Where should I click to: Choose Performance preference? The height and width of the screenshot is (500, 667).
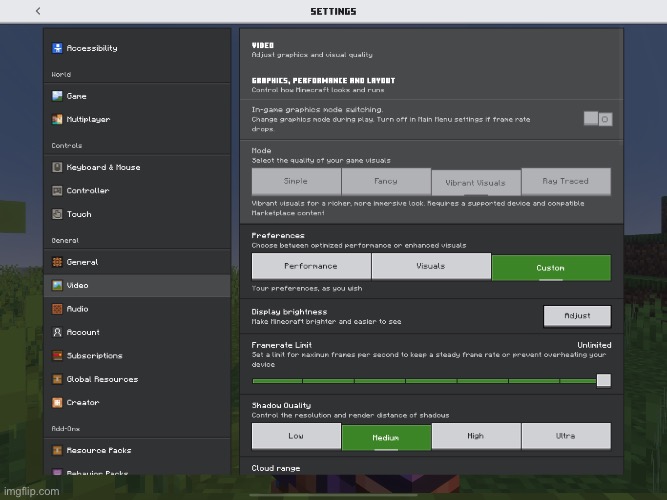click(311, 266)
